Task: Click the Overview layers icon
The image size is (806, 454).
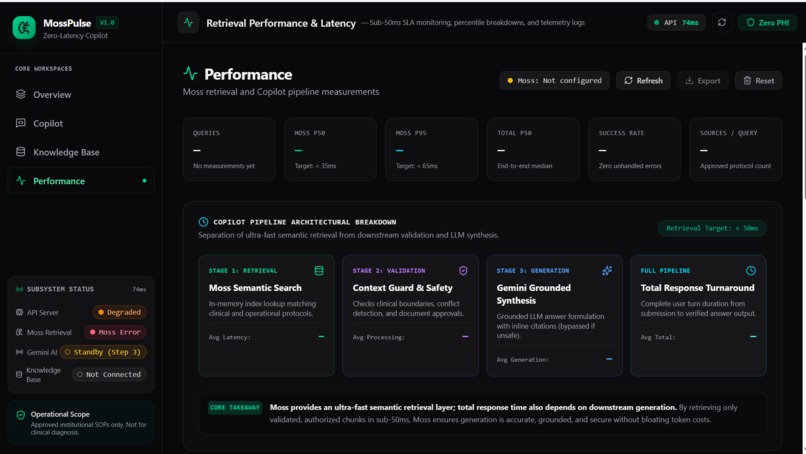Action: point(21,94)
